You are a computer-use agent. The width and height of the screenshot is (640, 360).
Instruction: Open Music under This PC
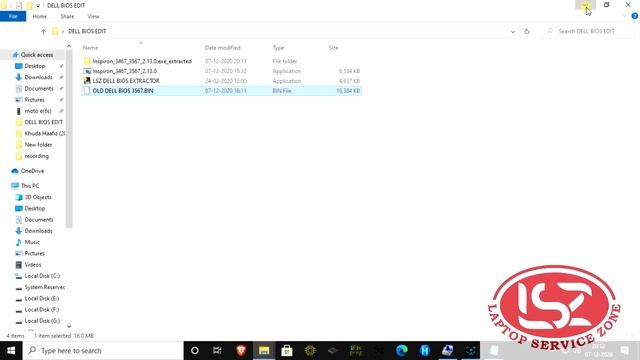(32, 242)
